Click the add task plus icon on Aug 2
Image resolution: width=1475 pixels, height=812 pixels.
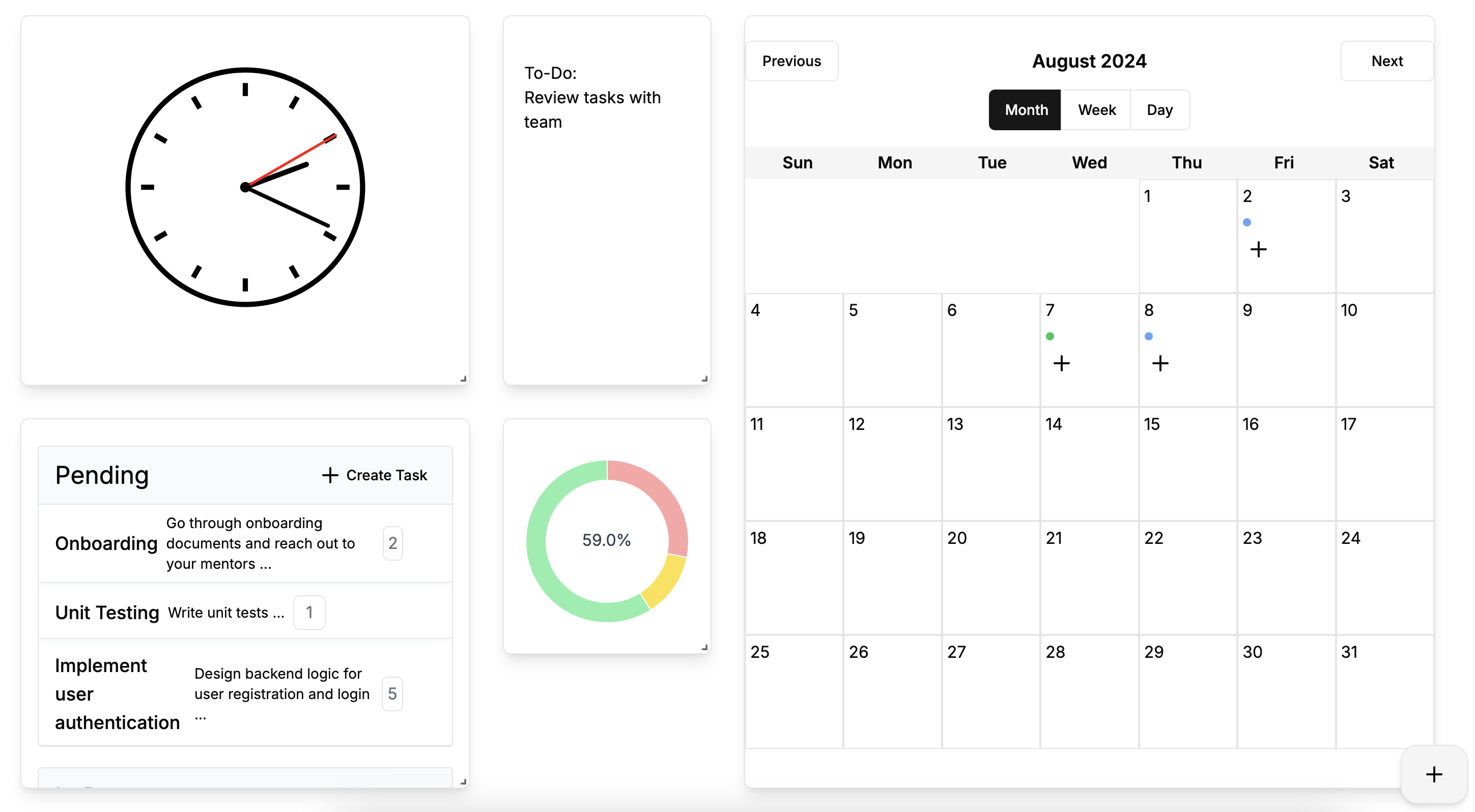pyautogui.click(x=1258, y=249)
